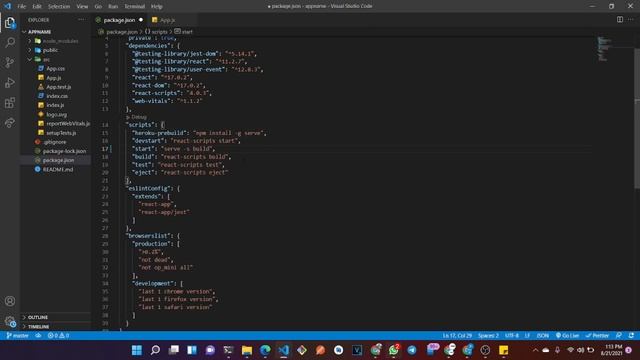The width and height of the screenshot is (640, 360).
Task: Expand the TIMELINE section
Action: pos(38,327)
